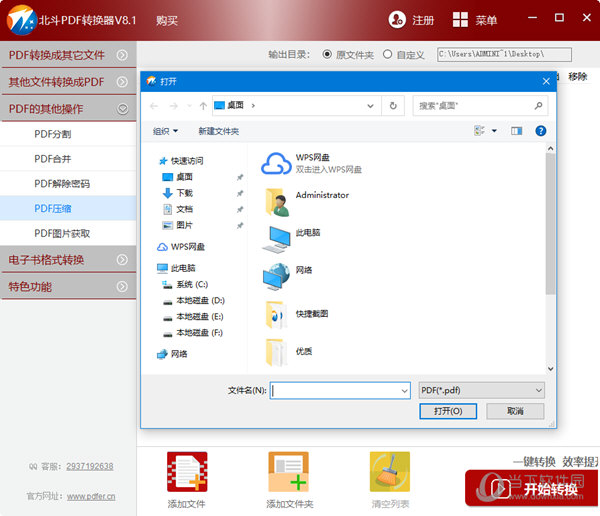Select 下载 in quick access
Screen dimensions: 600x516
[184, 193]
